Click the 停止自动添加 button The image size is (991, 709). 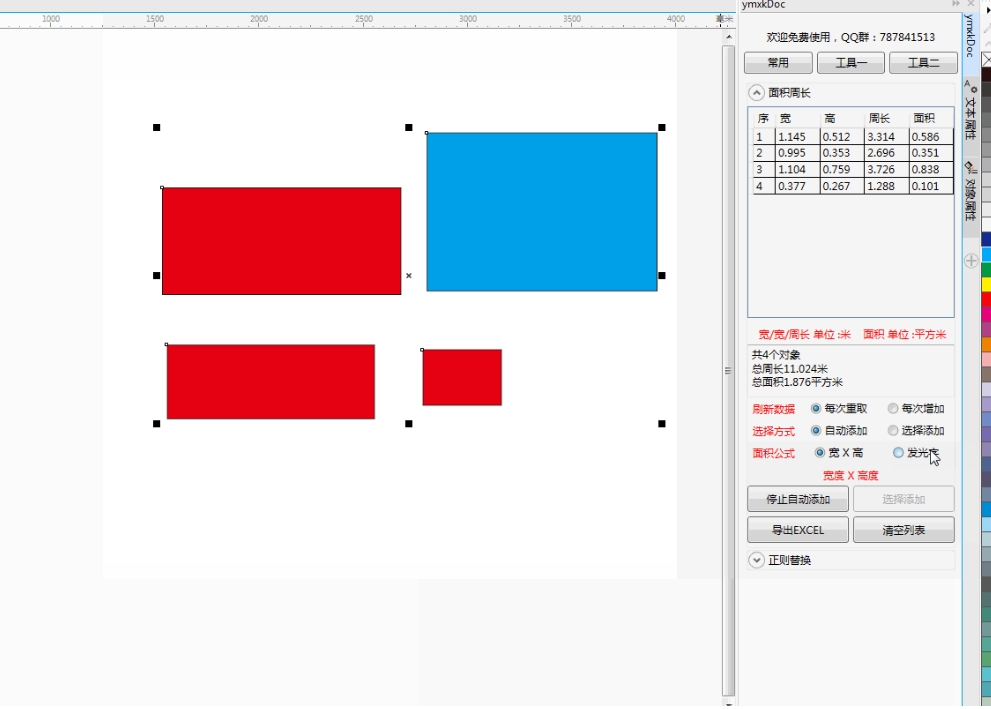point(798,499)
